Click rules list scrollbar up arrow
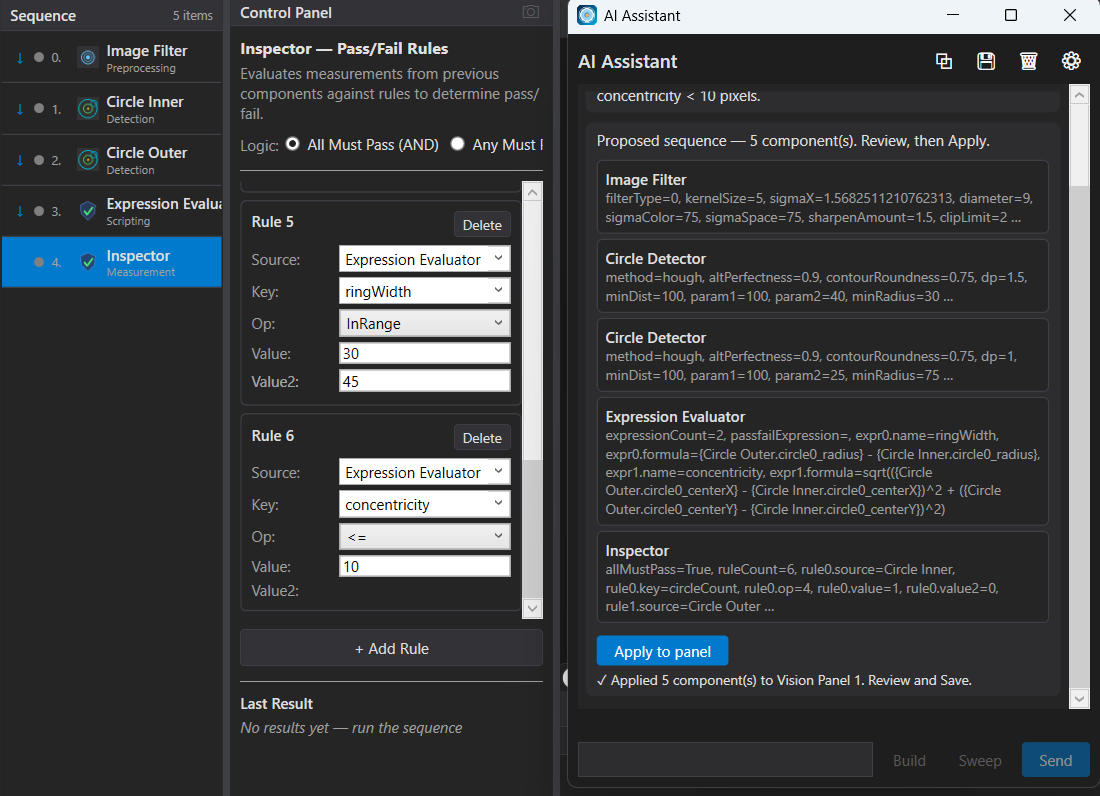 [532, 191]
